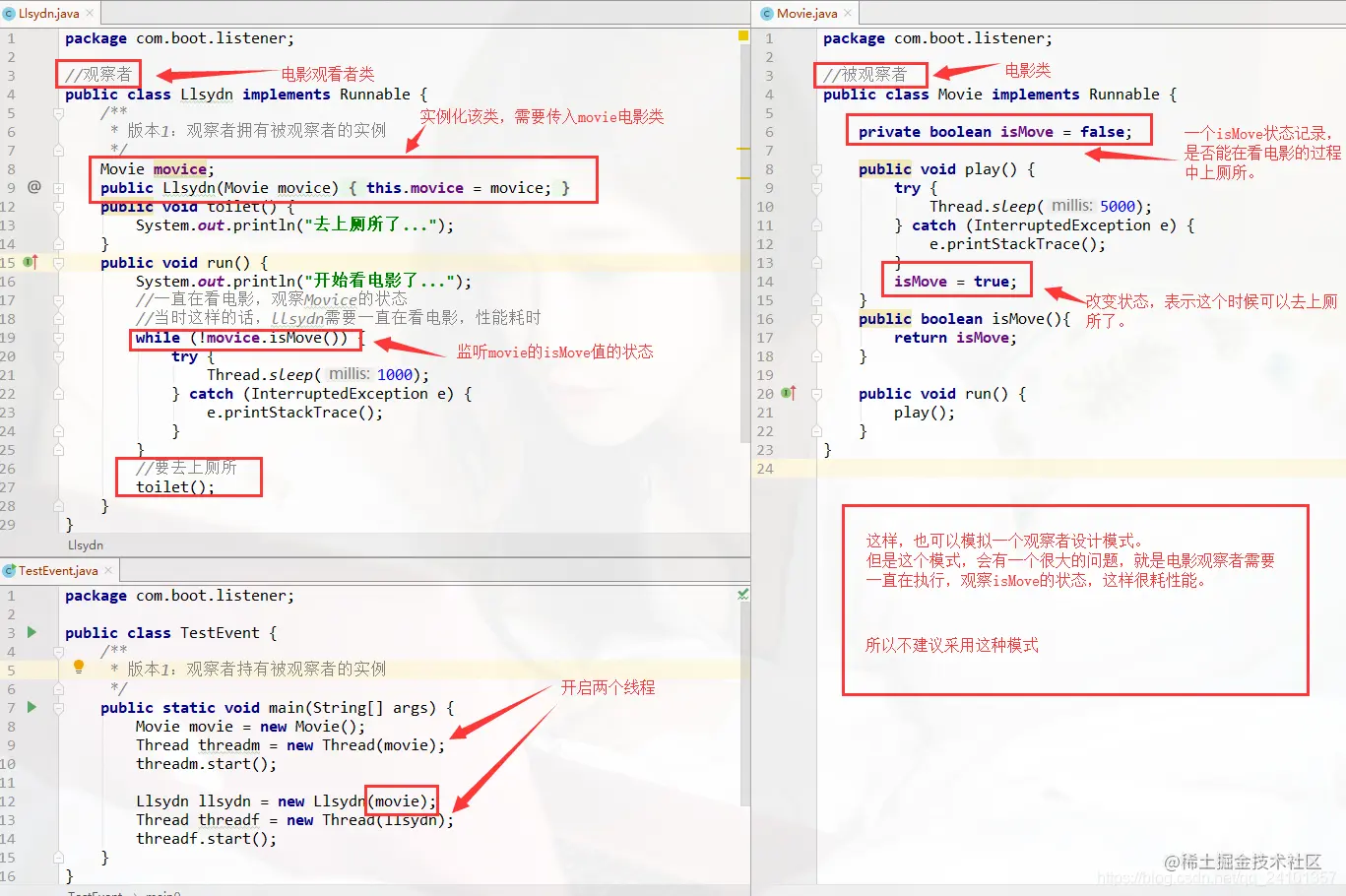Switch to the Movie.java editor tab

point(806,13)
